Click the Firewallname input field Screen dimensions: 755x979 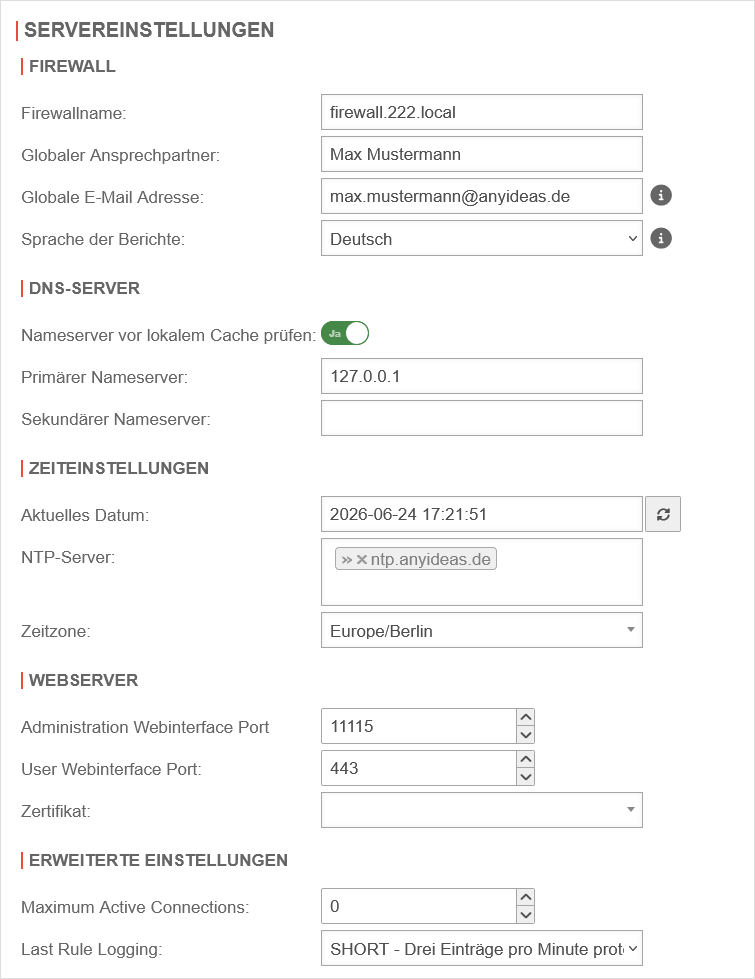481,112
